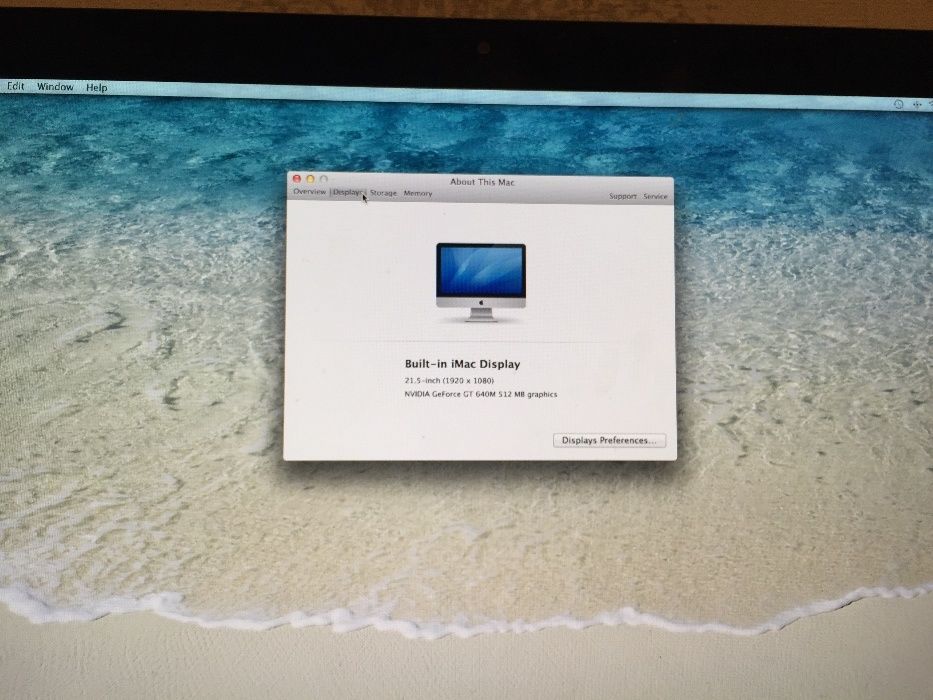
Task: Click the Support link
Action: coord(622,196)
